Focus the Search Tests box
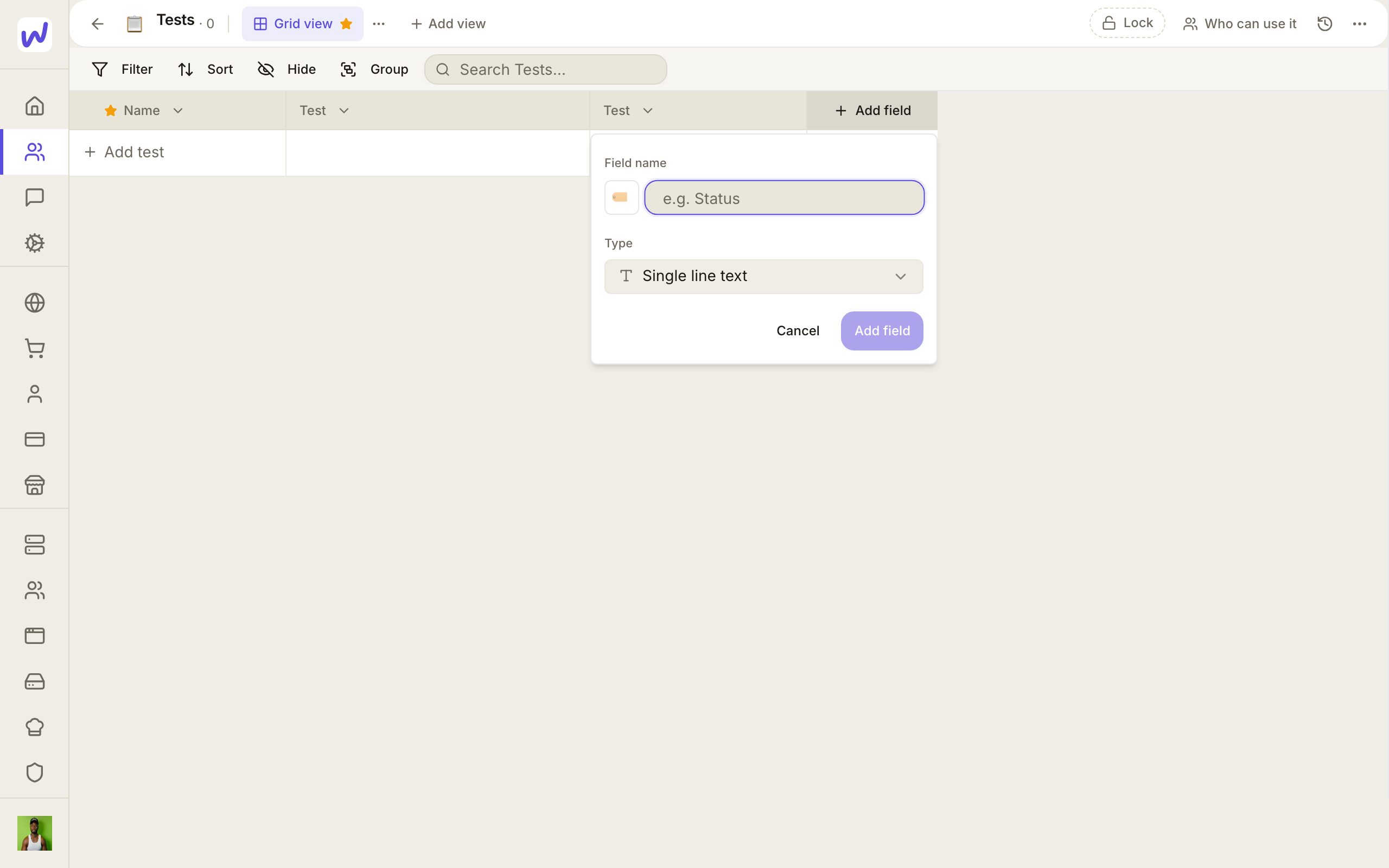This screenshot has height=868, width=1389. 545,69
